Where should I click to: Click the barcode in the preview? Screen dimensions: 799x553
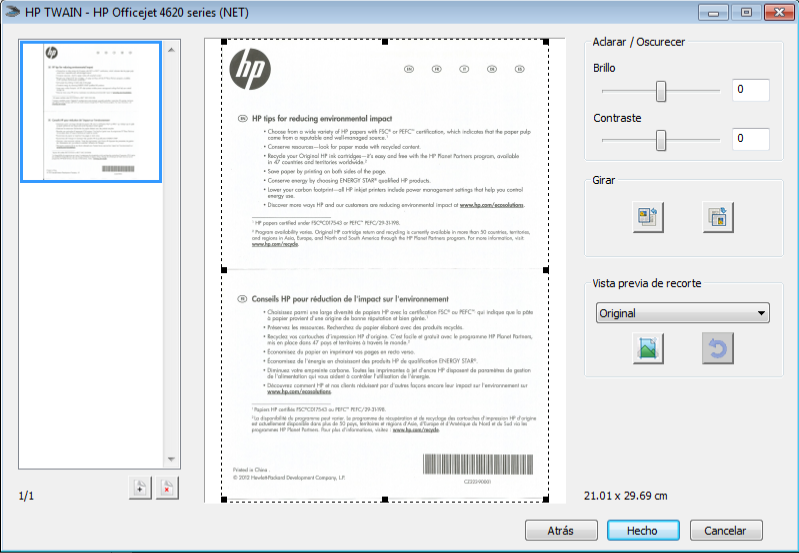[x=478, y=464]
